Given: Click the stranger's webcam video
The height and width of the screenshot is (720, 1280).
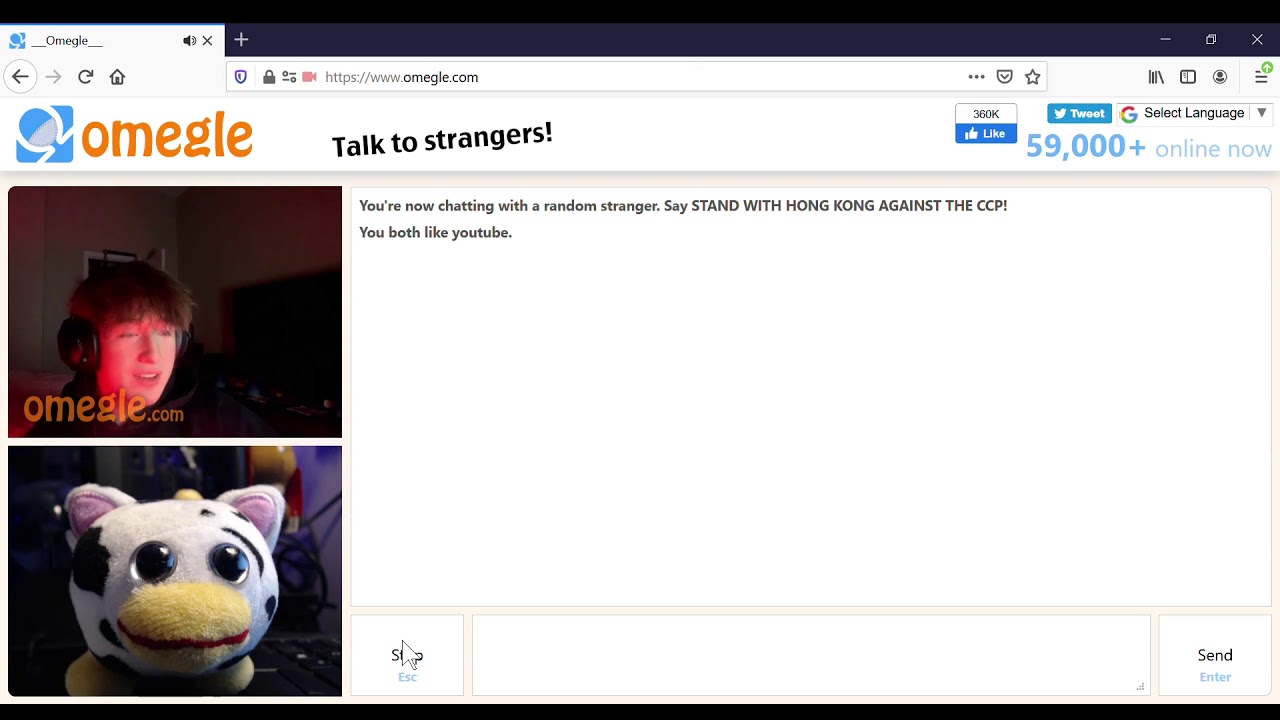Looking at the screenshot, I should tap(175, 312).
